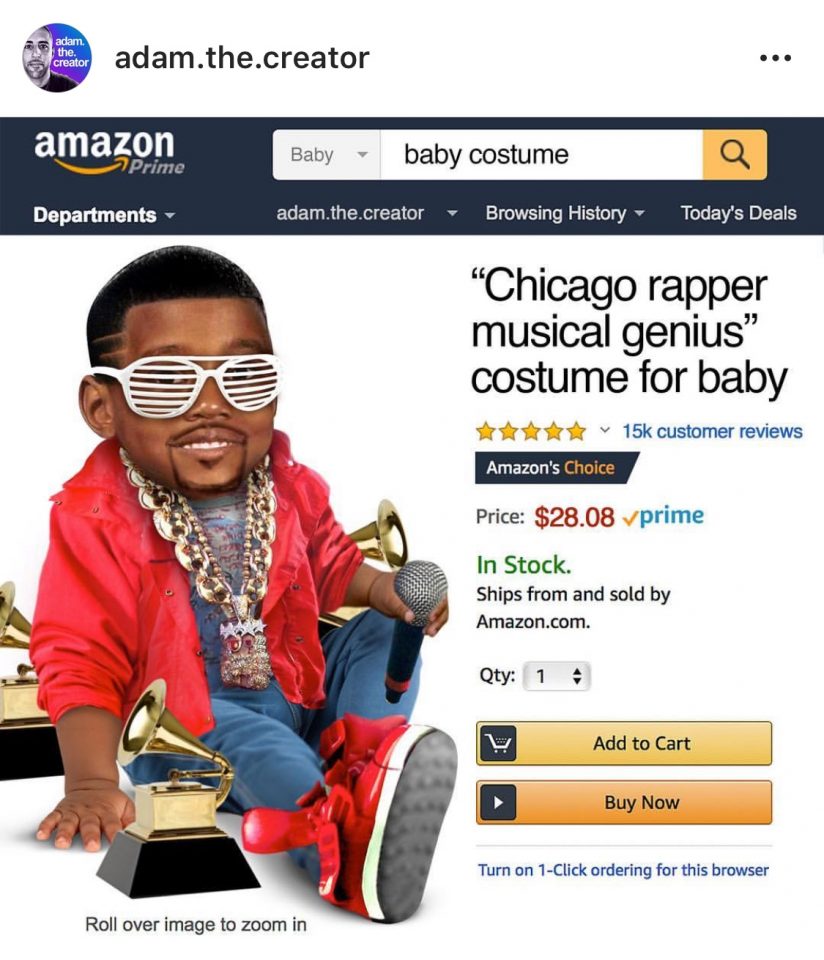The height and width of the screenshot is (960, 824).
Task: Click the play arrow icon on Buy Now
Action: (498, 802)
